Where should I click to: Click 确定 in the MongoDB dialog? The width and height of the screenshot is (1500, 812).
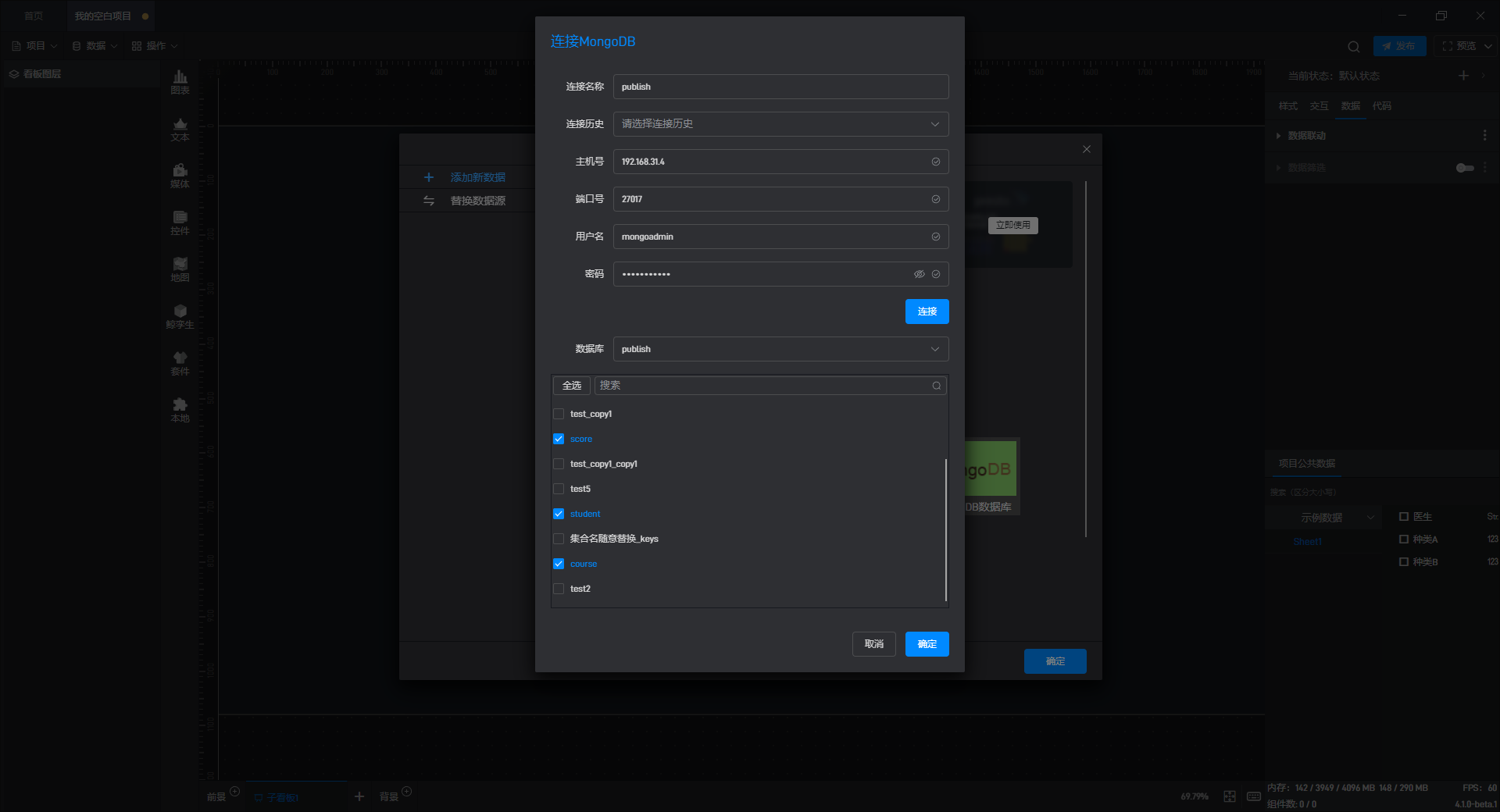pyautogui.click(x=927, y=644)
